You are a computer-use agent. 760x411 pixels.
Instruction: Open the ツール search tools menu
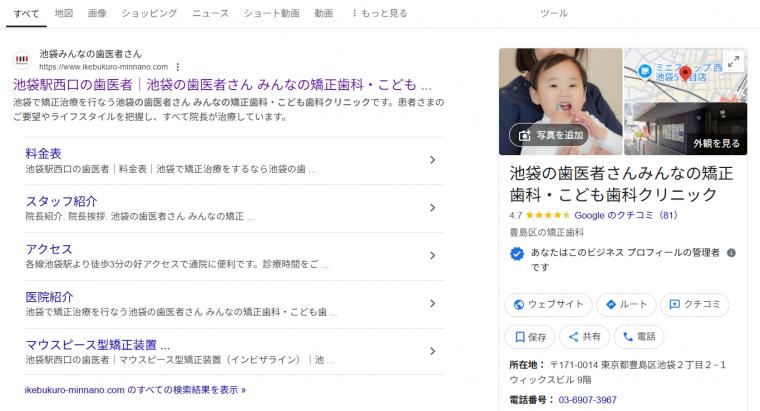(554, 13)
